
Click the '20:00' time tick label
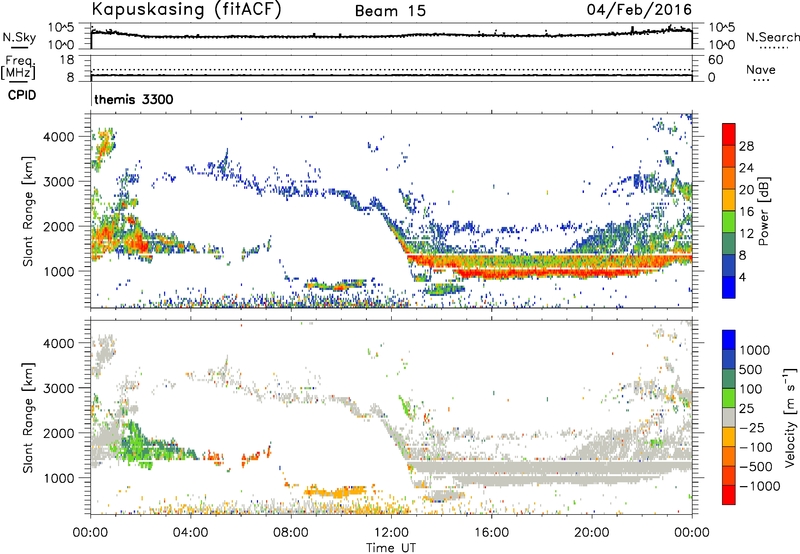point(591,533)
